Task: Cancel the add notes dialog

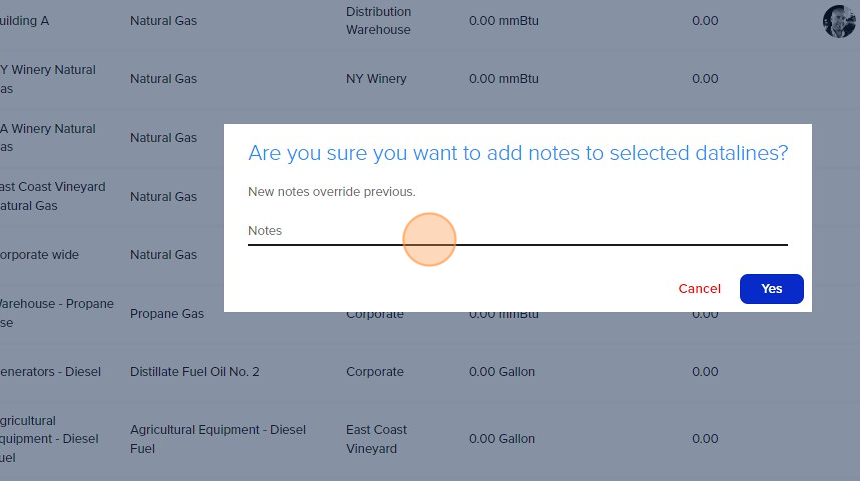Action: [x=699, y=288]
